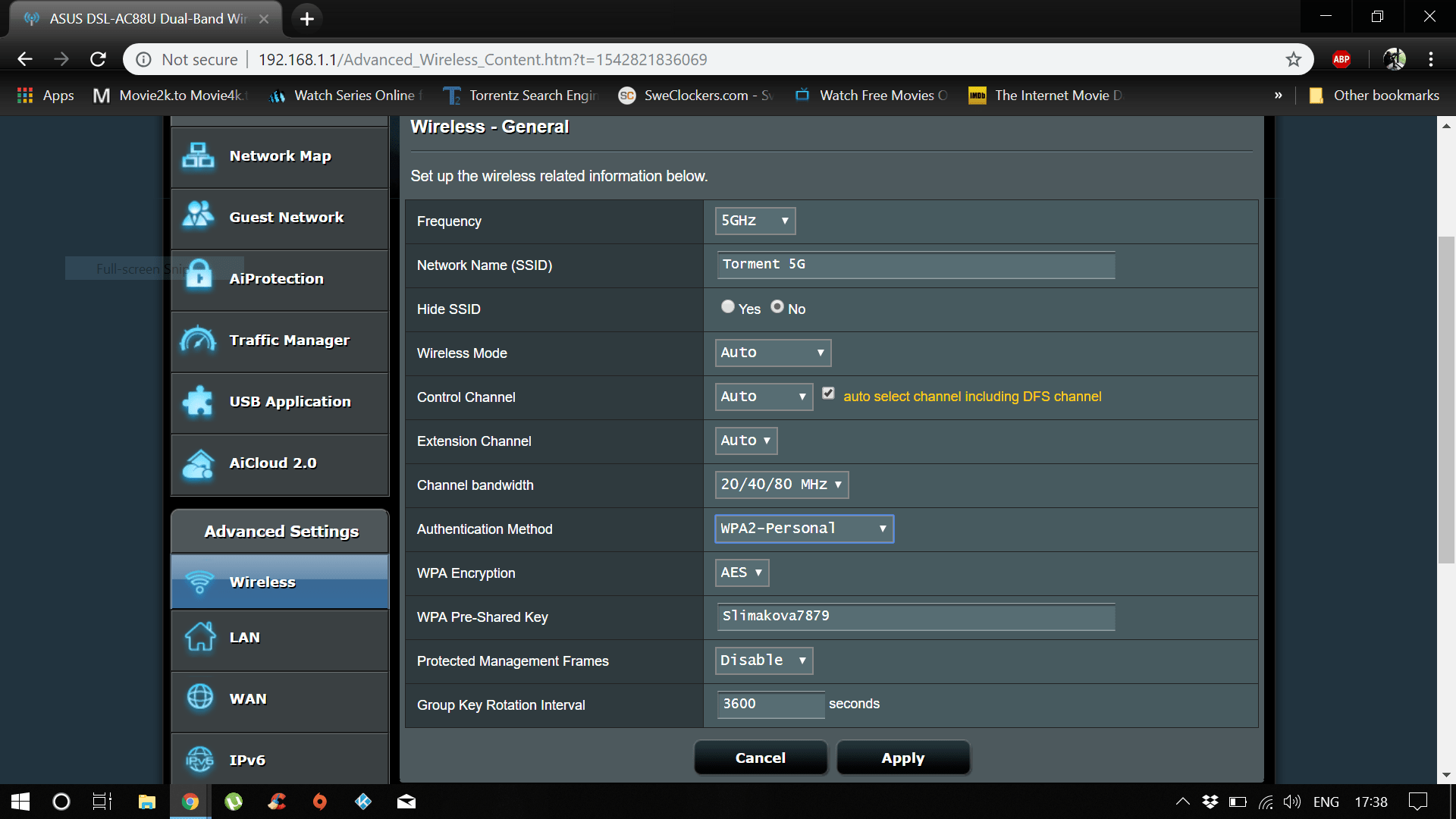Open the Frequency 5GHz dropdown

click(x=755, y=221)
